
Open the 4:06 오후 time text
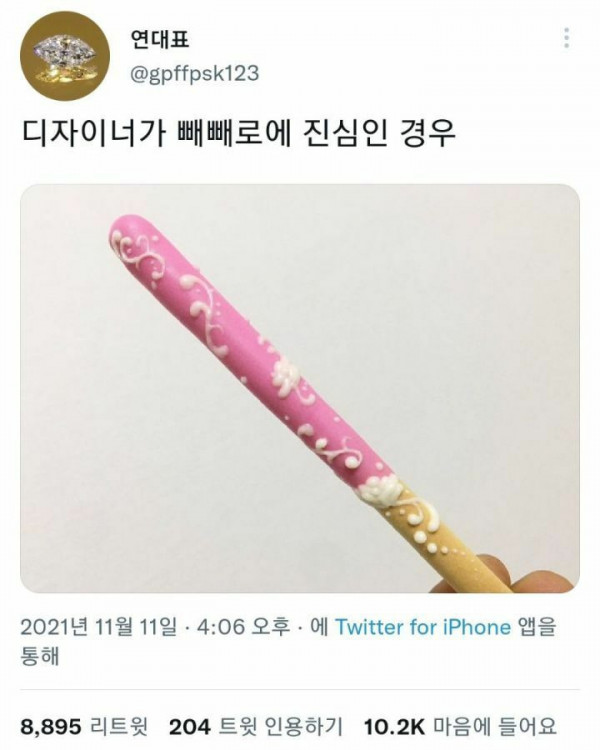pyautogui.click(x=242, y=627)
